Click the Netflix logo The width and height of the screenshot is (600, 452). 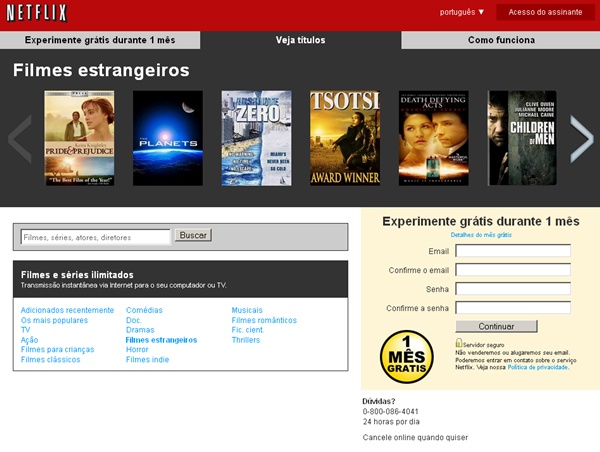[x=37, y=13]
